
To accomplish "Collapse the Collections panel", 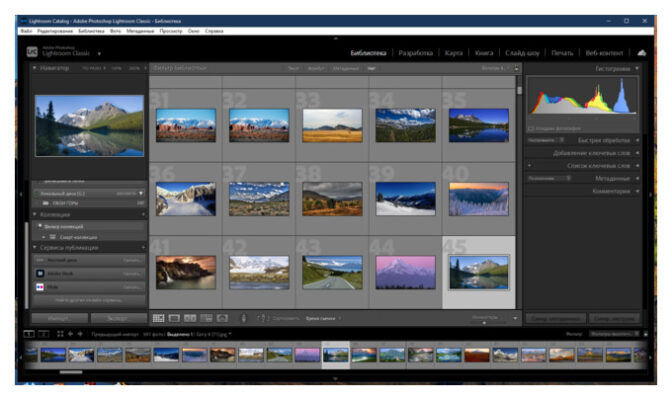I will [35, 214].
